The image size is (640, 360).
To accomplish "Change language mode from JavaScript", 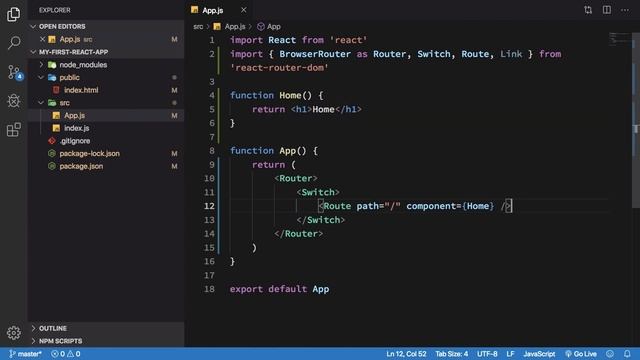I will coord(539,354).
